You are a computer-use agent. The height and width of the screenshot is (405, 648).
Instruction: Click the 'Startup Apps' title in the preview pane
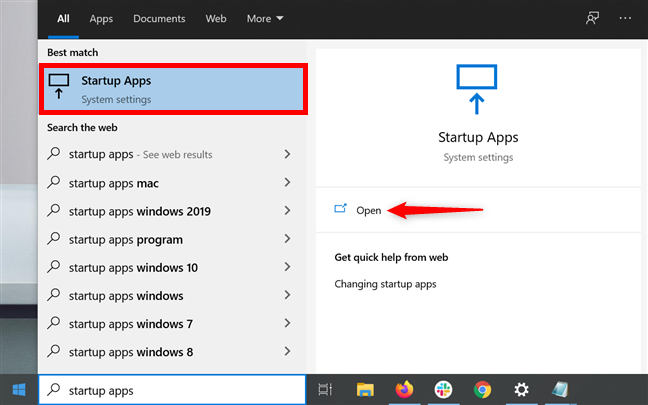tap(478, 137)
